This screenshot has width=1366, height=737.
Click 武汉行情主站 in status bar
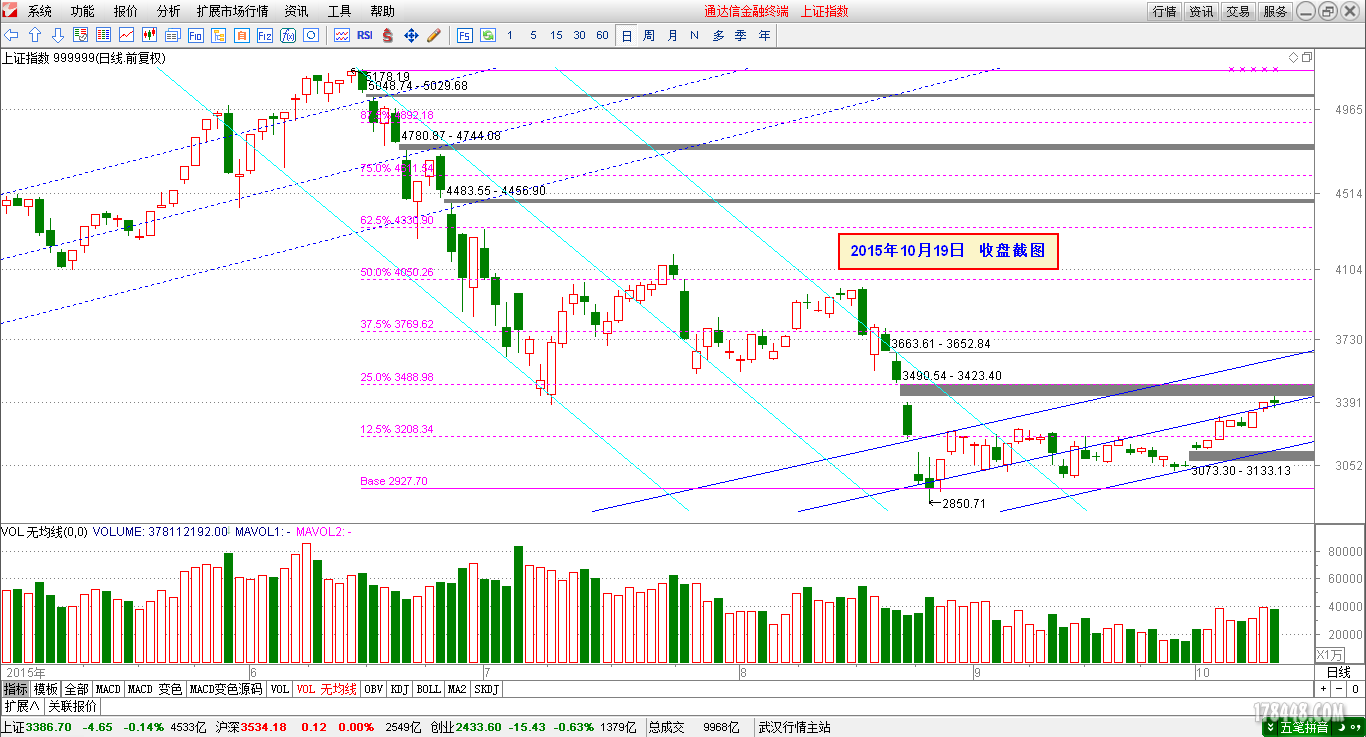click(x=795, y=727)
